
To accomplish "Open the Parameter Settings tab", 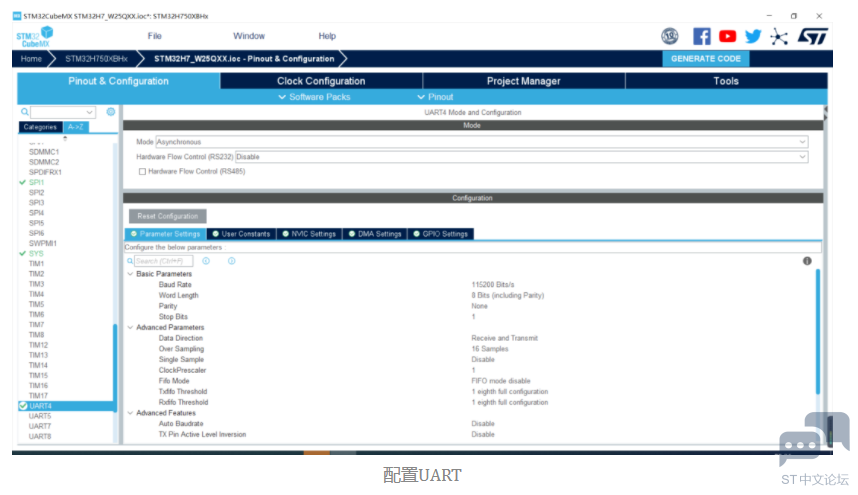I will tap(166, 234).
